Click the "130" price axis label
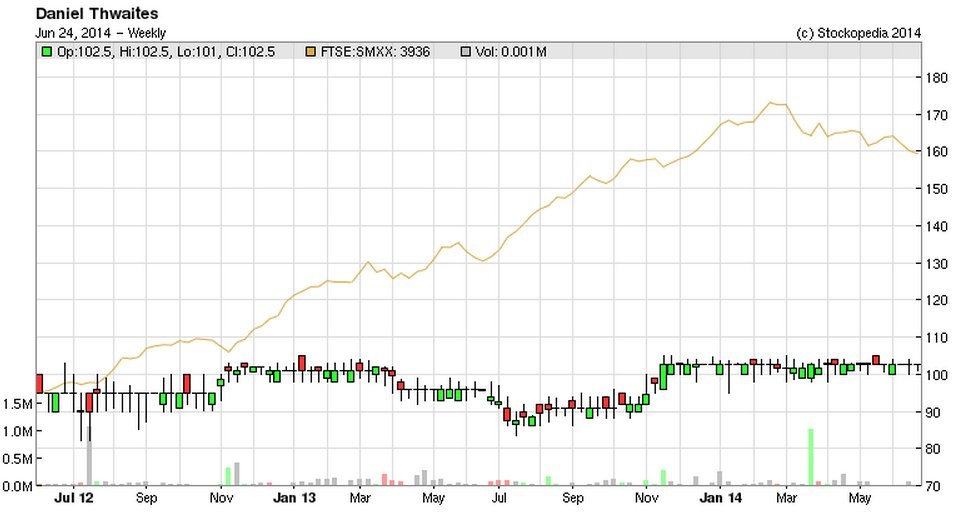Image resolution: width=955 pixels, height=526 pixels. [937, 264]
